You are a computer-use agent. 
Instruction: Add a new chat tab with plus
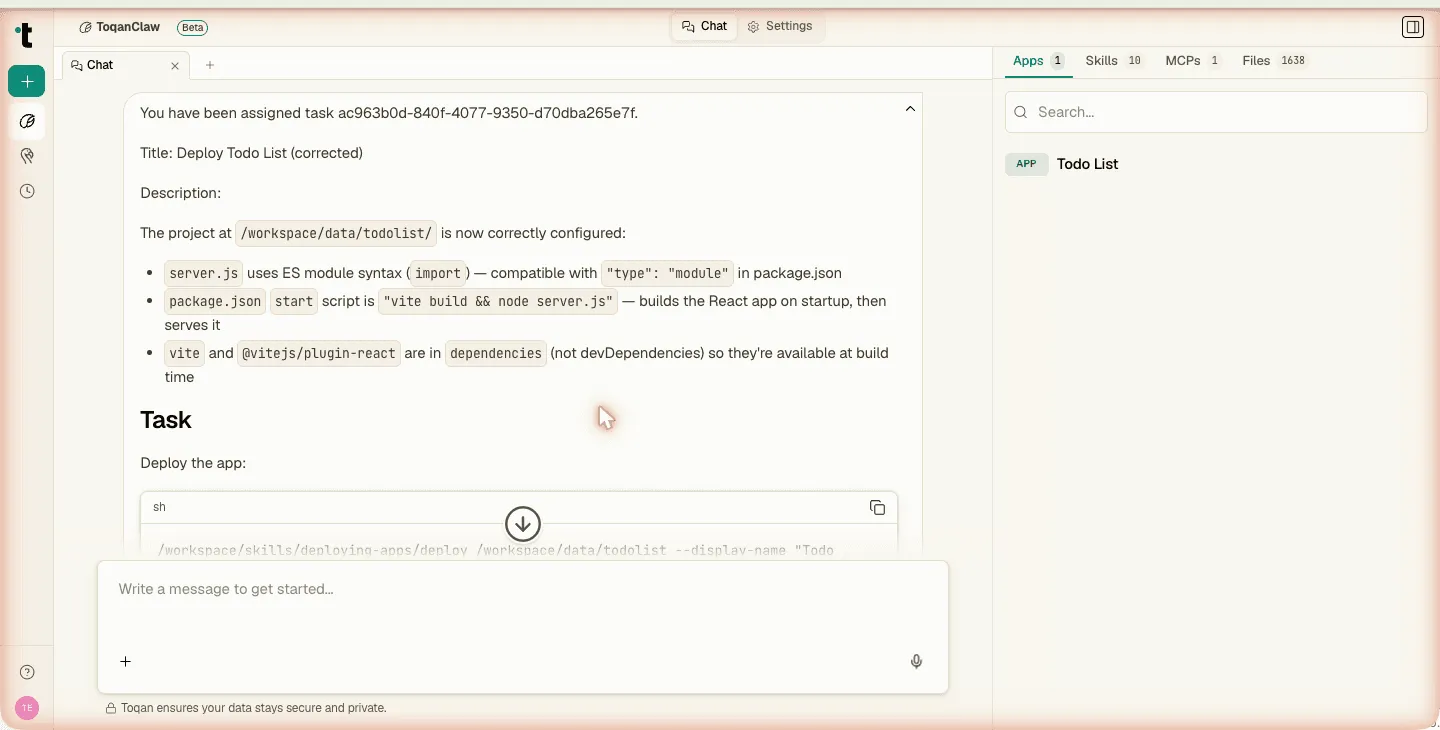click(210, 66)
